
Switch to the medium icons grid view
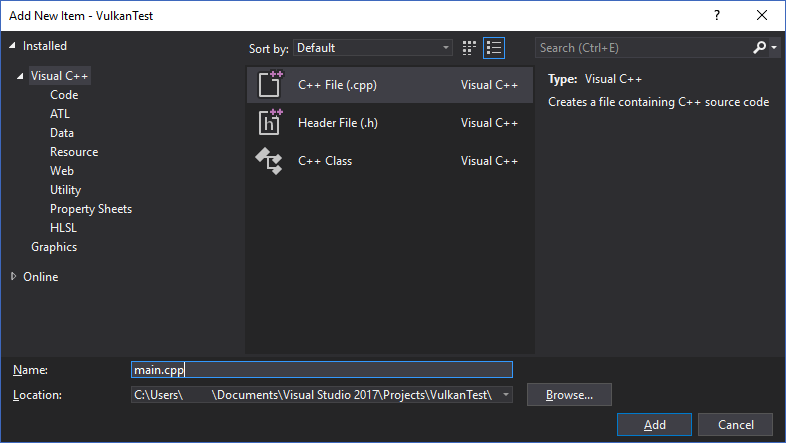pos(470,48)
